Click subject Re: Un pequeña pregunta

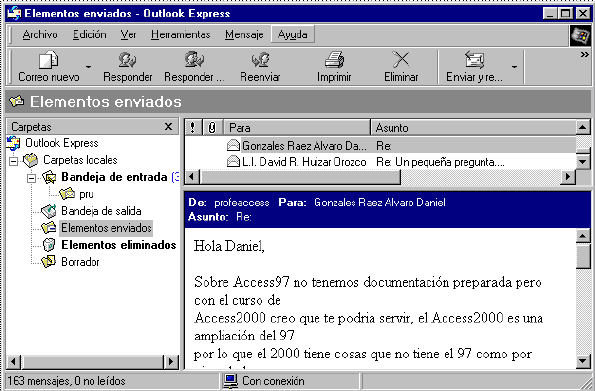440,162
